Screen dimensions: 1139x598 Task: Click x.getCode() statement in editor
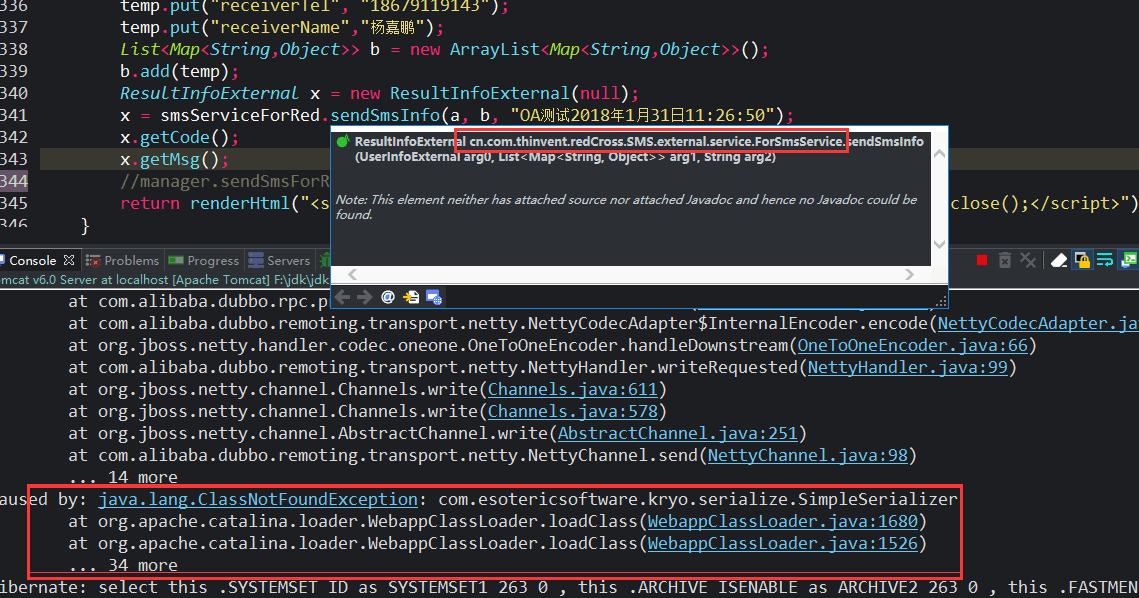(179, 137)
